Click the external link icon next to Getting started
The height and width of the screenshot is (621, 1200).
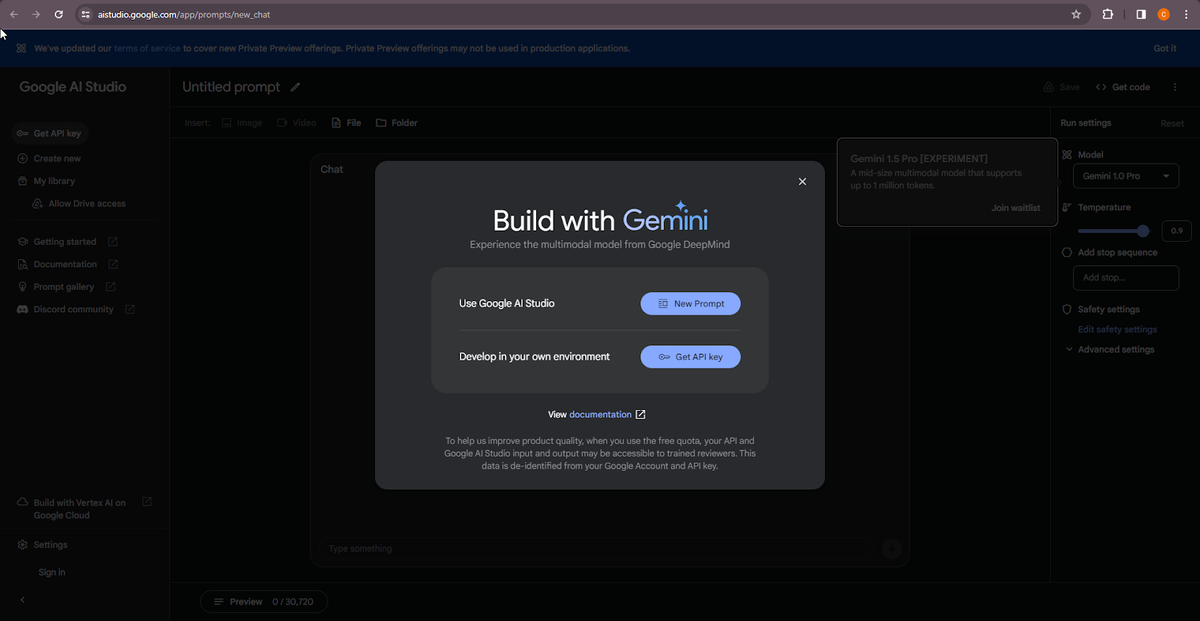pos(112,242)
